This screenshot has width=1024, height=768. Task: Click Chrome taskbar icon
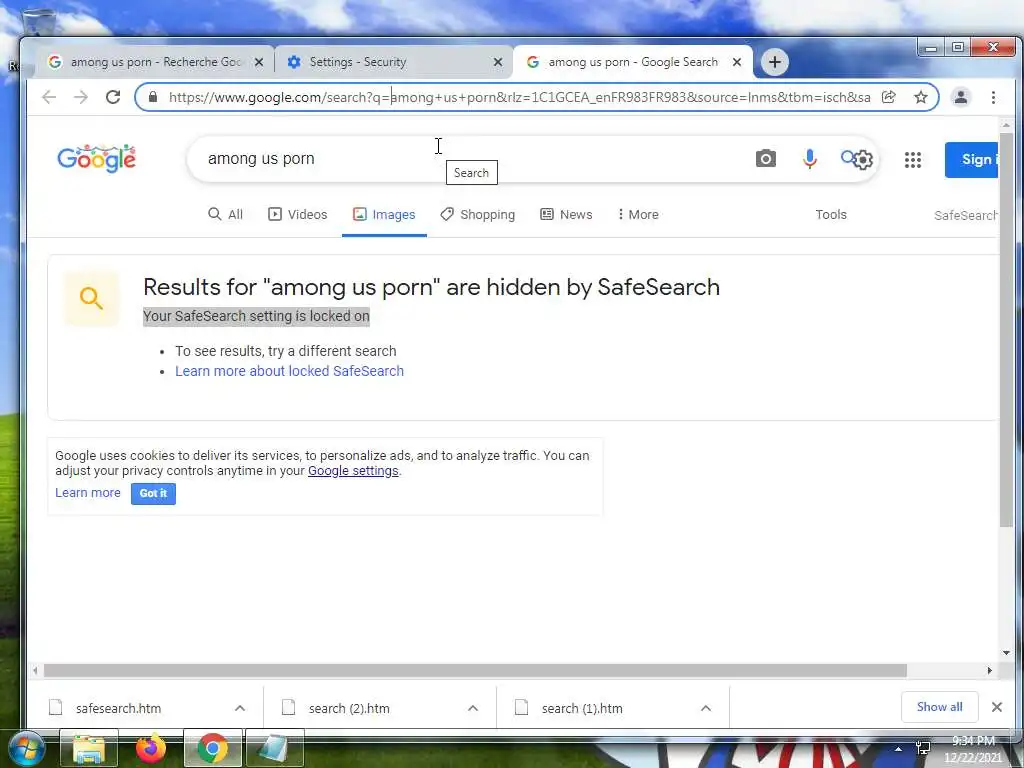(x=212, y=749)
